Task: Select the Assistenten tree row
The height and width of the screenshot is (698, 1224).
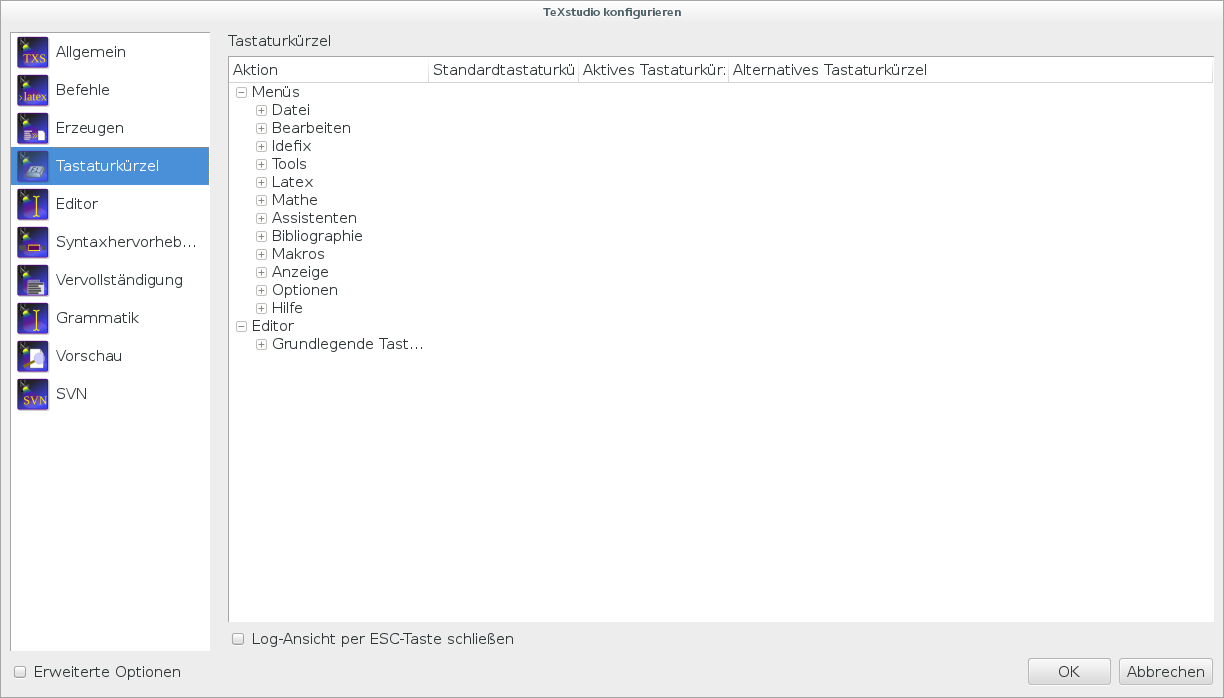Action: [x=314, y=218]
